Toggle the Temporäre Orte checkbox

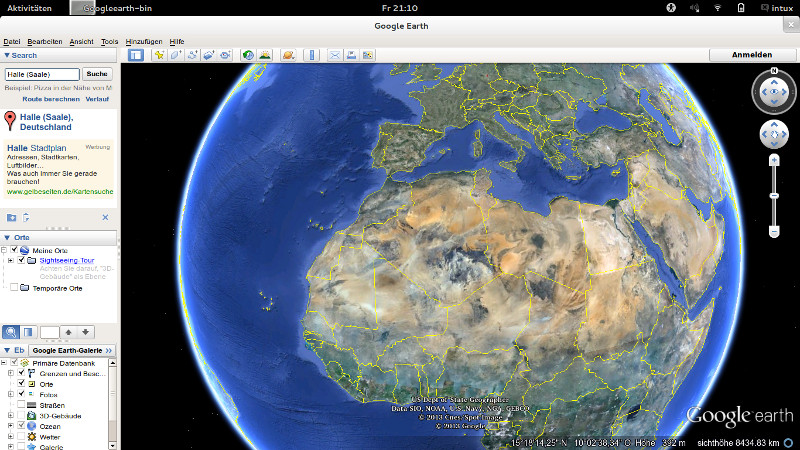pos(14,288)
